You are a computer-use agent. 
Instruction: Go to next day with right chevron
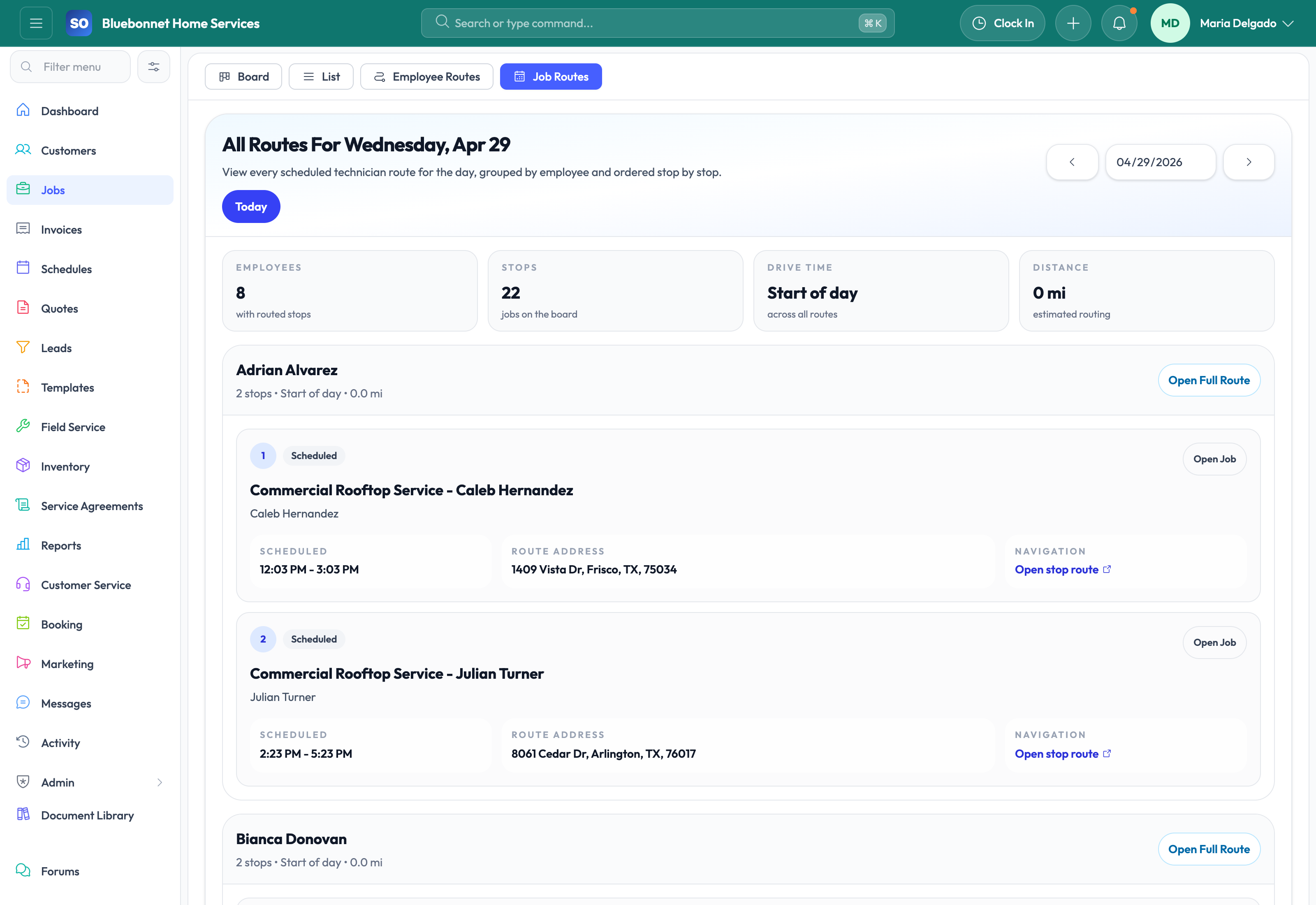click(x=1249, y=162)
